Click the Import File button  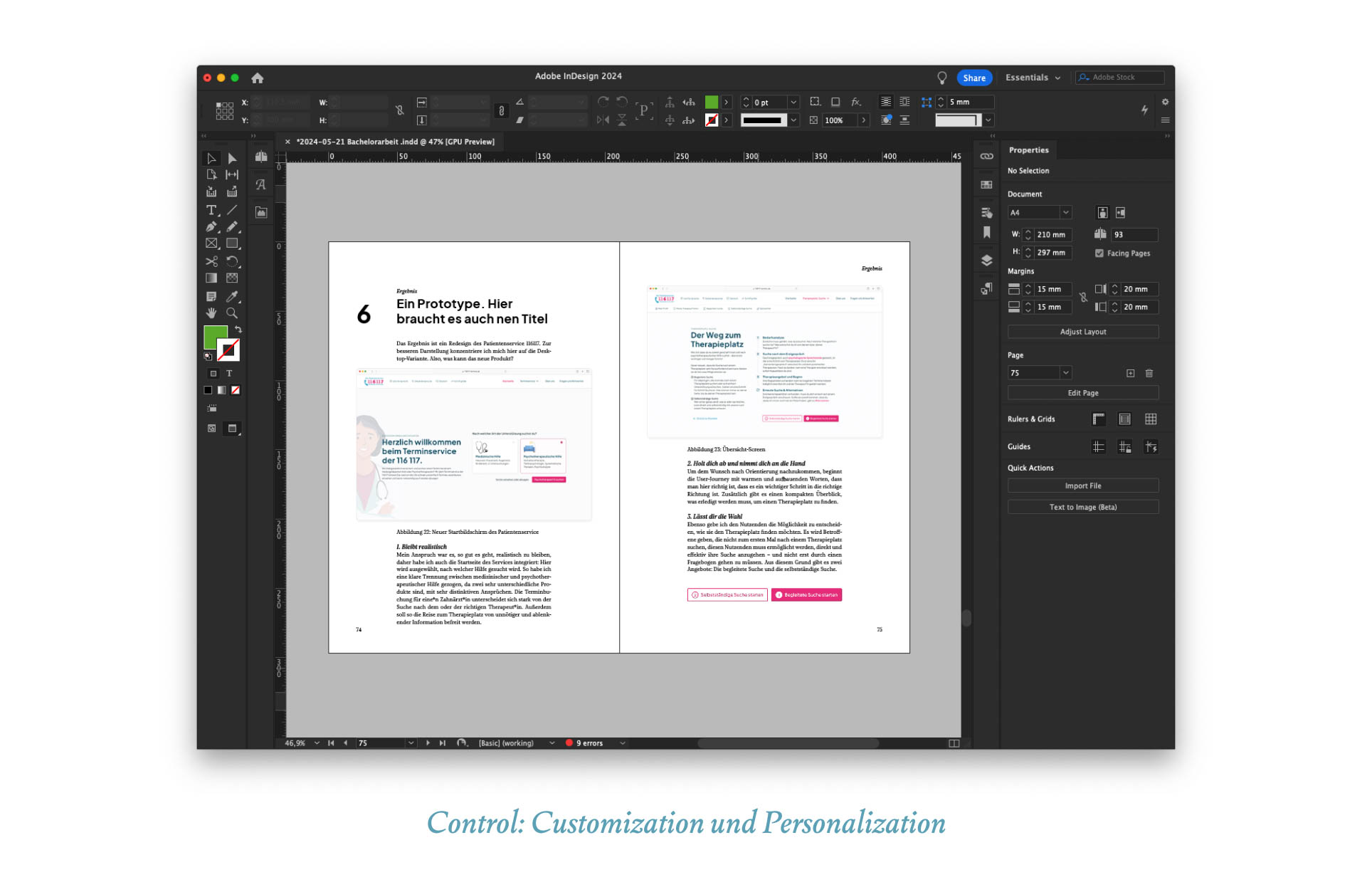[1083, 486]
